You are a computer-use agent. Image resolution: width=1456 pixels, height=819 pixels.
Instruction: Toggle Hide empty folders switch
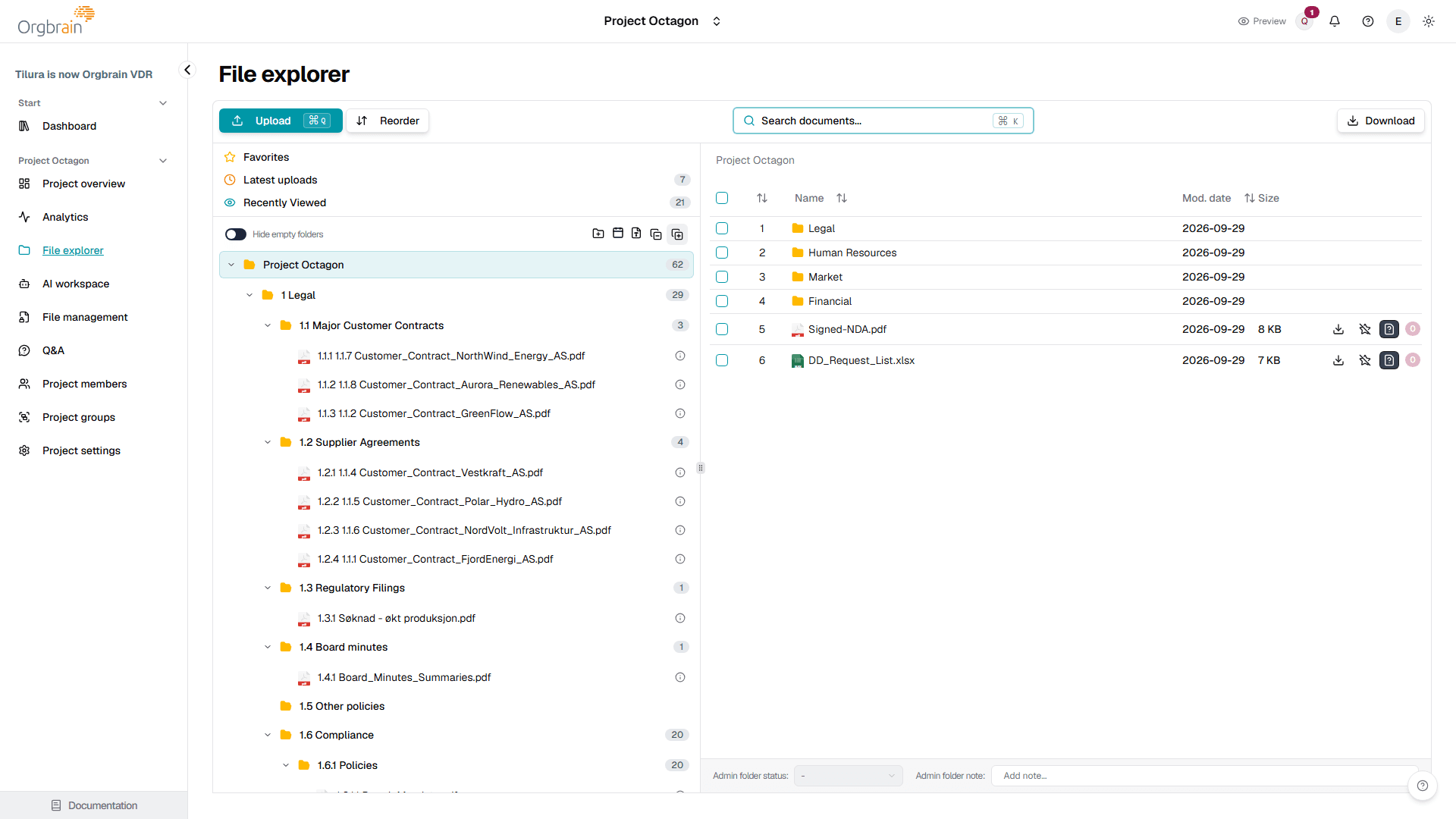[x=236, y=234]
